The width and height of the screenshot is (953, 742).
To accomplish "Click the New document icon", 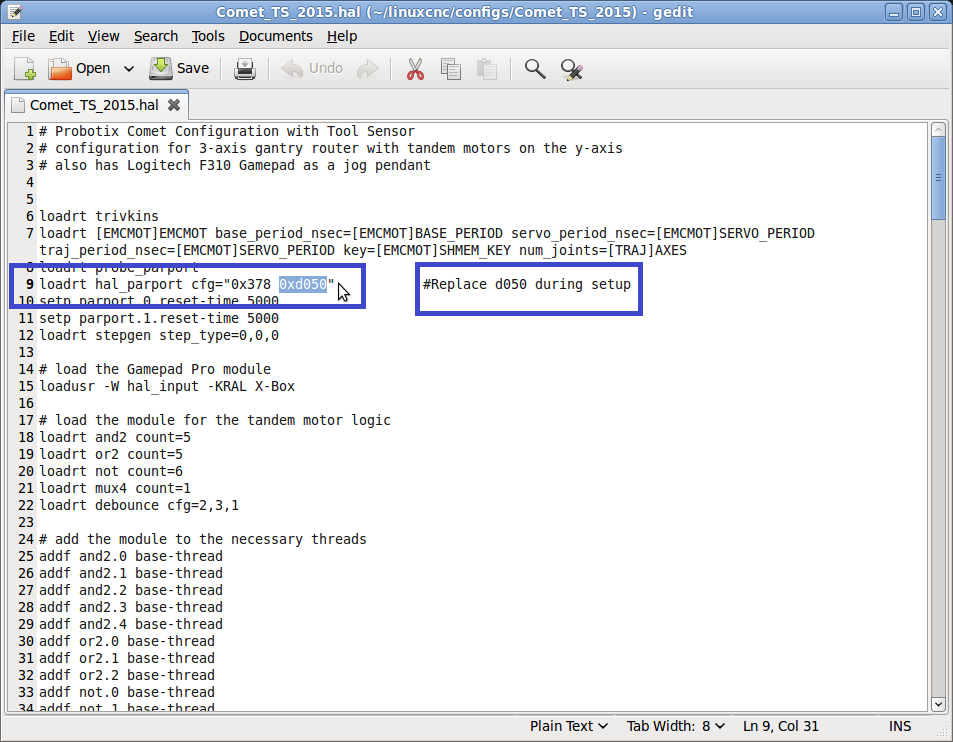I will coord(25,69).
